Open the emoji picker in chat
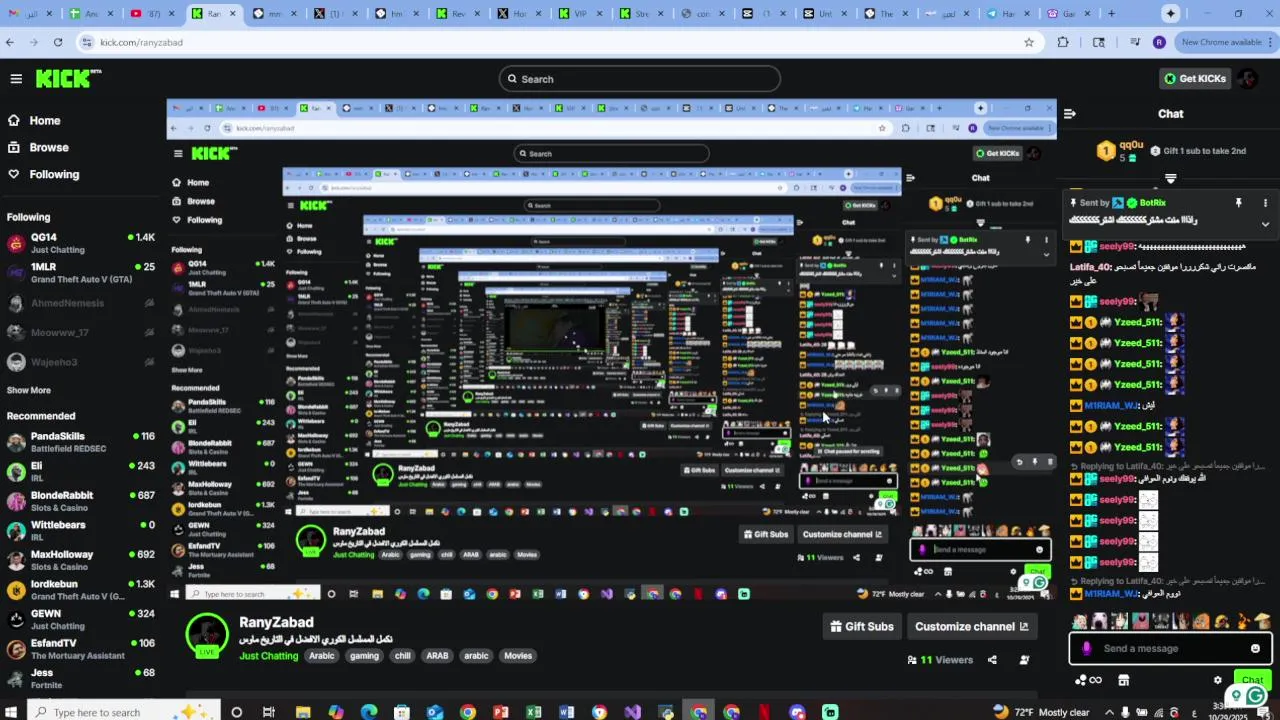The width and height of the screenshot is (1280, 720). tap(1255, 648)
